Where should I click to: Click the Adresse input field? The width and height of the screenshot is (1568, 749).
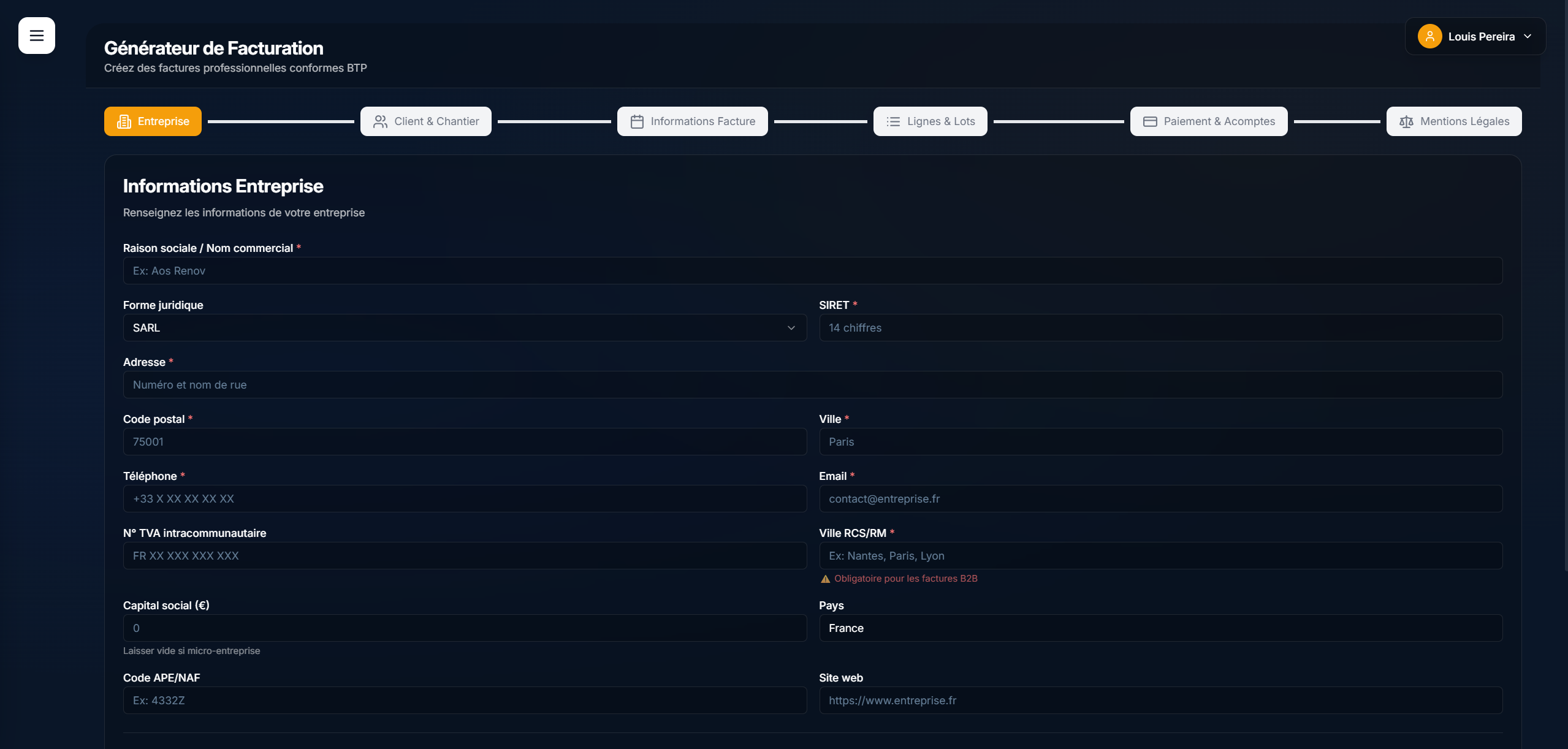pyautogui.click(x=812, y=385)
